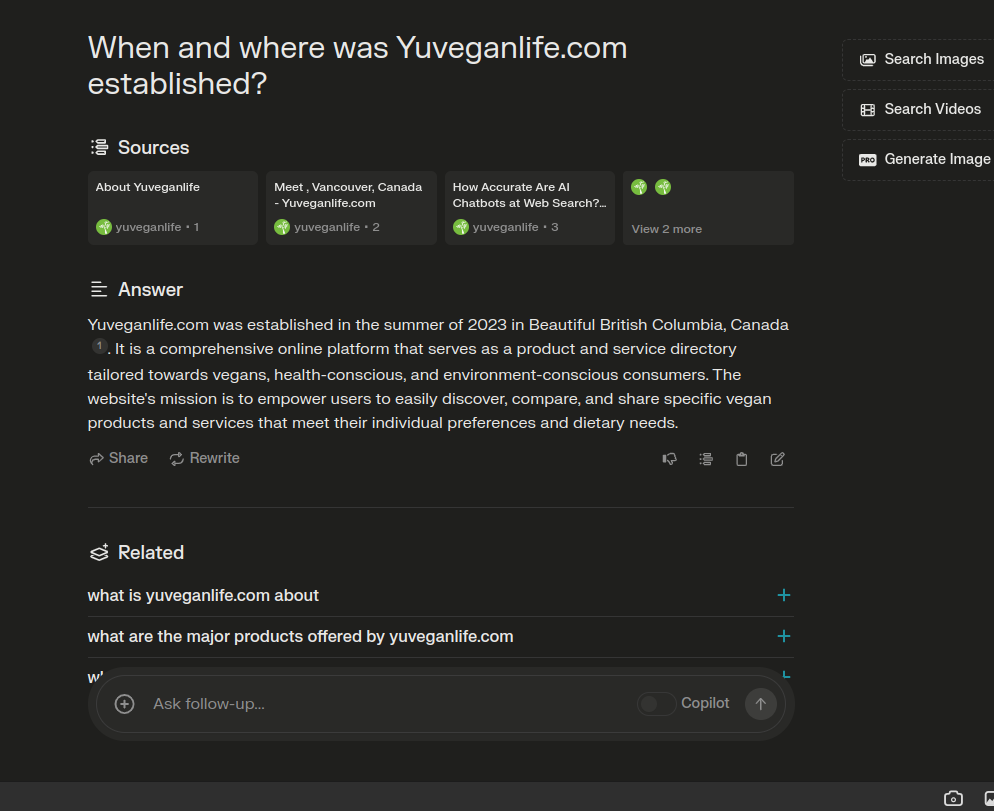Copy answer with clipboard icon
The width and height of the screenshot is (994, 811).
click(x=741, y=459)
